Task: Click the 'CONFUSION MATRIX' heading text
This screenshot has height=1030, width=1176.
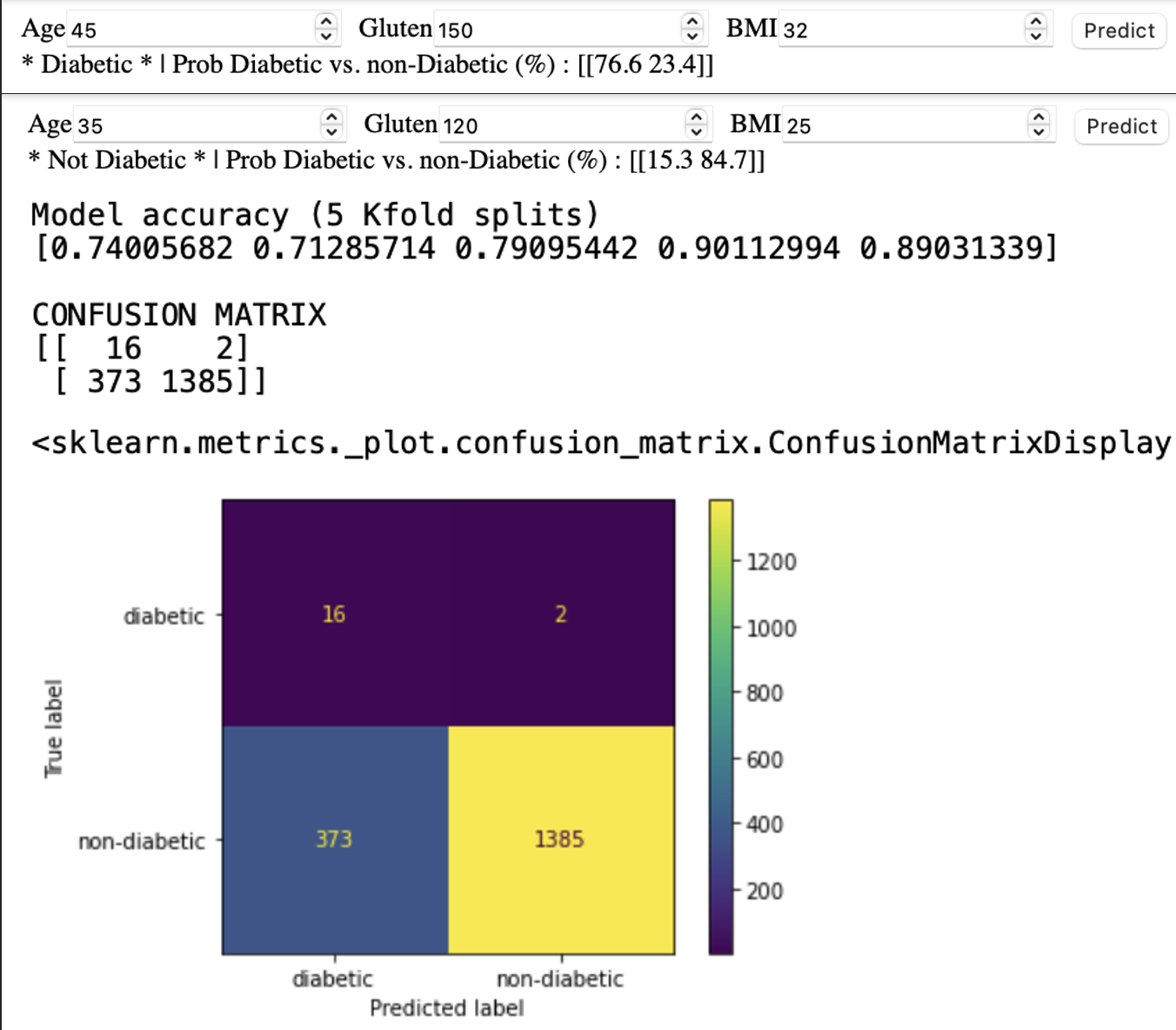Action: 179,314
